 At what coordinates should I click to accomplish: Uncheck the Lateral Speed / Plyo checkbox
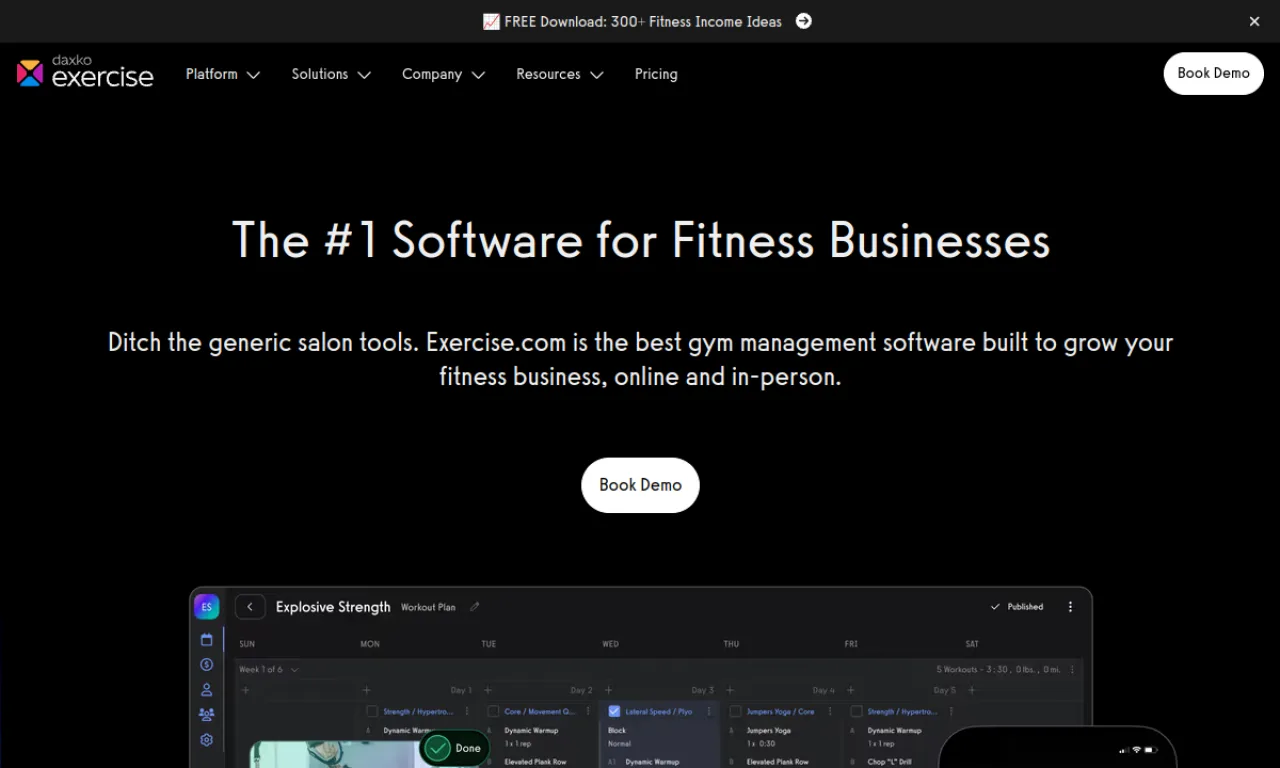pos(614,712)
